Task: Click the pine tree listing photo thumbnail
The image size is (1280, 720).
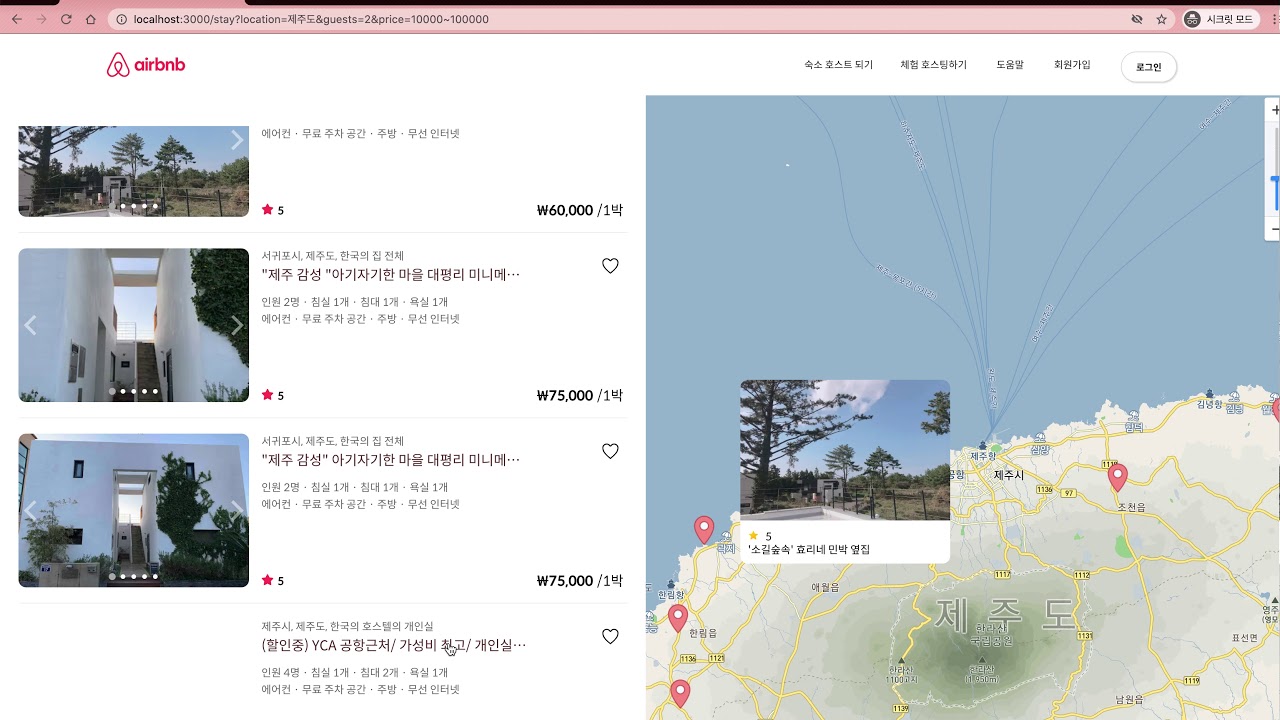Action: point(133,171)
